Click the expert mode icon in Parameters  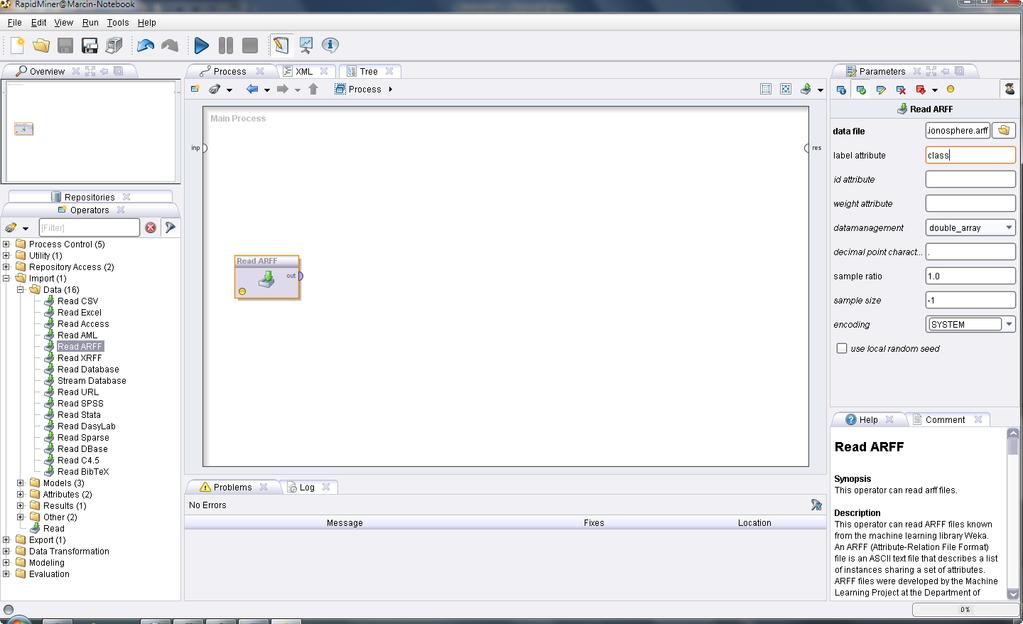(x=1009, y=89)
